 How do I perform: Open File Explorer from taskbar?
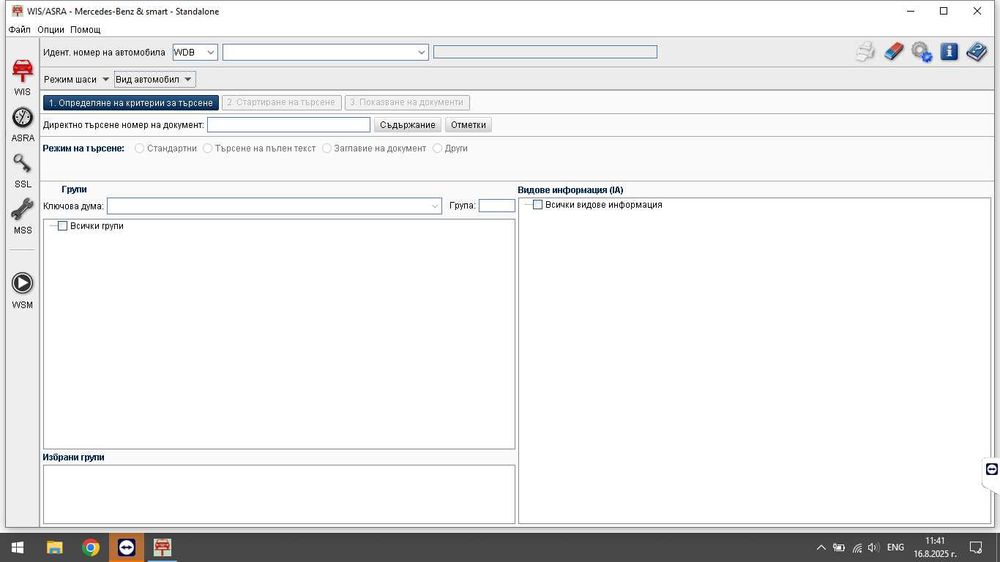coord(54,547)
